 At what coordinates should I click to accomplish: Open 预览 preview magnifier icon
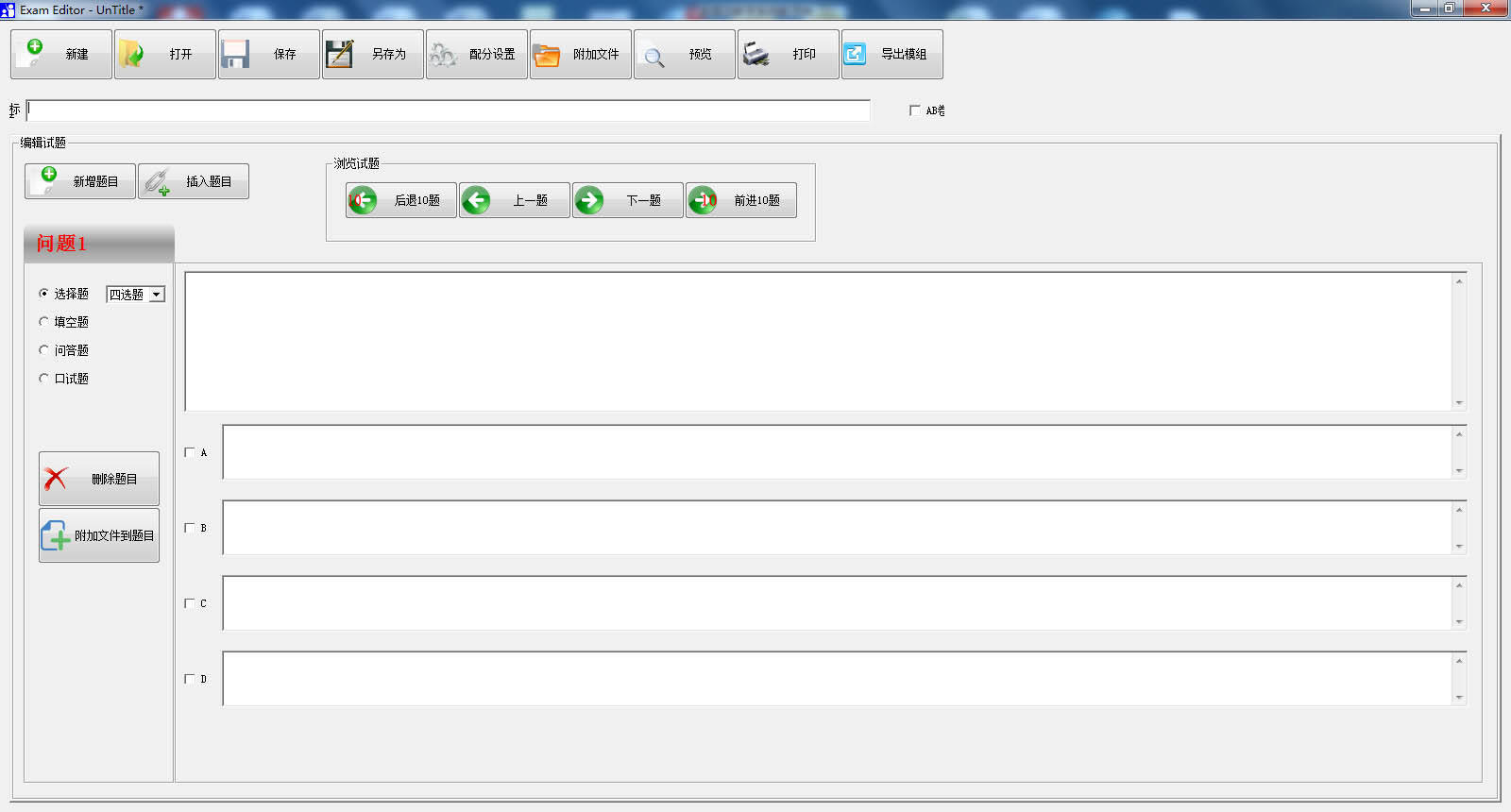(654, 56)
